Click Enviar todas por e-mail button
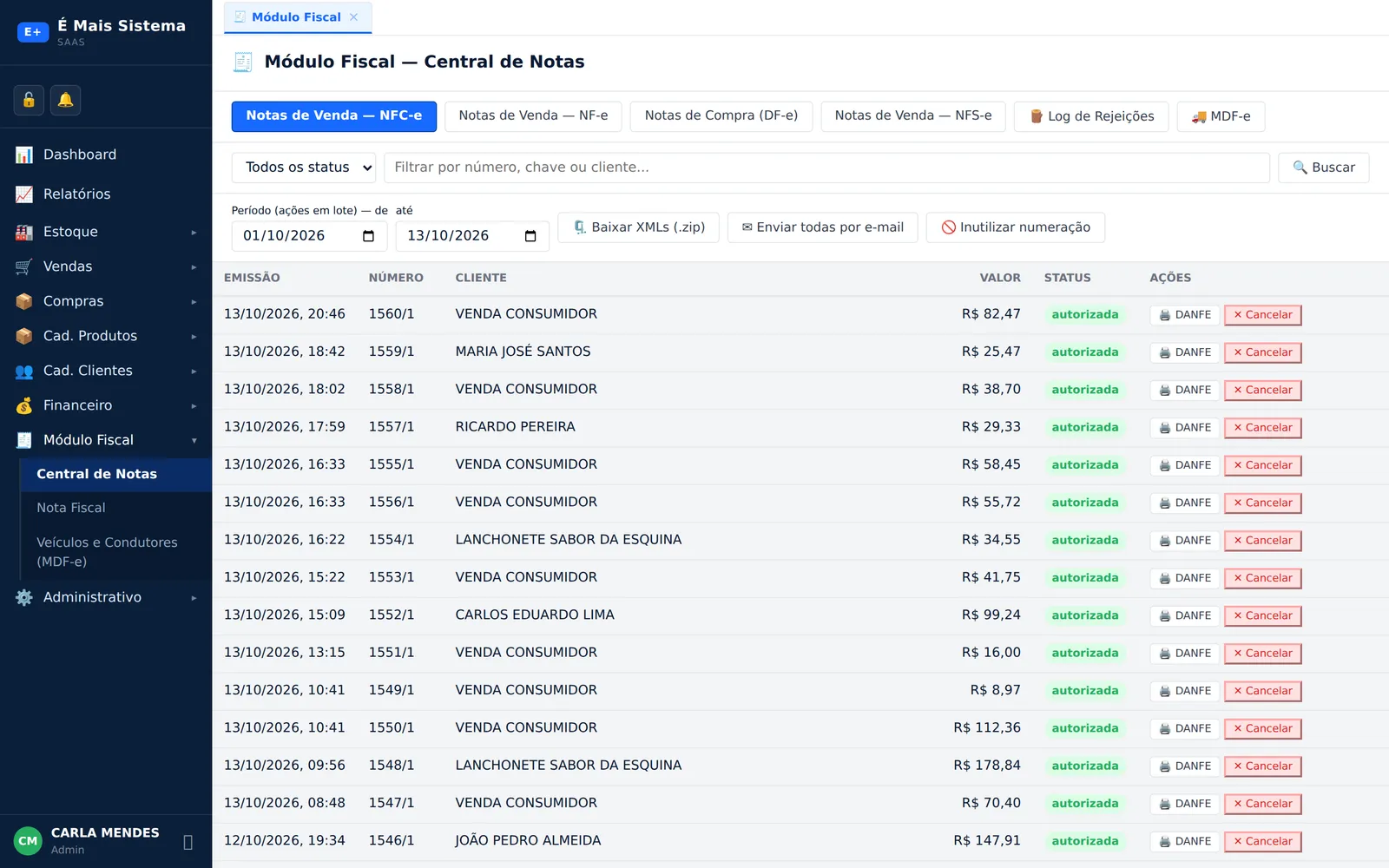 pos(822,227)
